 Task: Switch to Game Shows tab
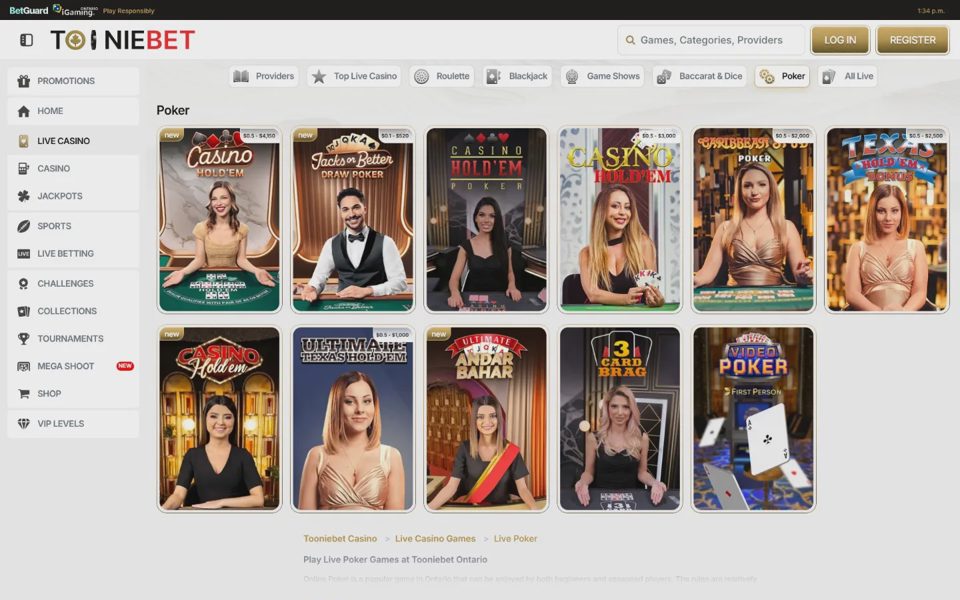click(x=602, y=76)
